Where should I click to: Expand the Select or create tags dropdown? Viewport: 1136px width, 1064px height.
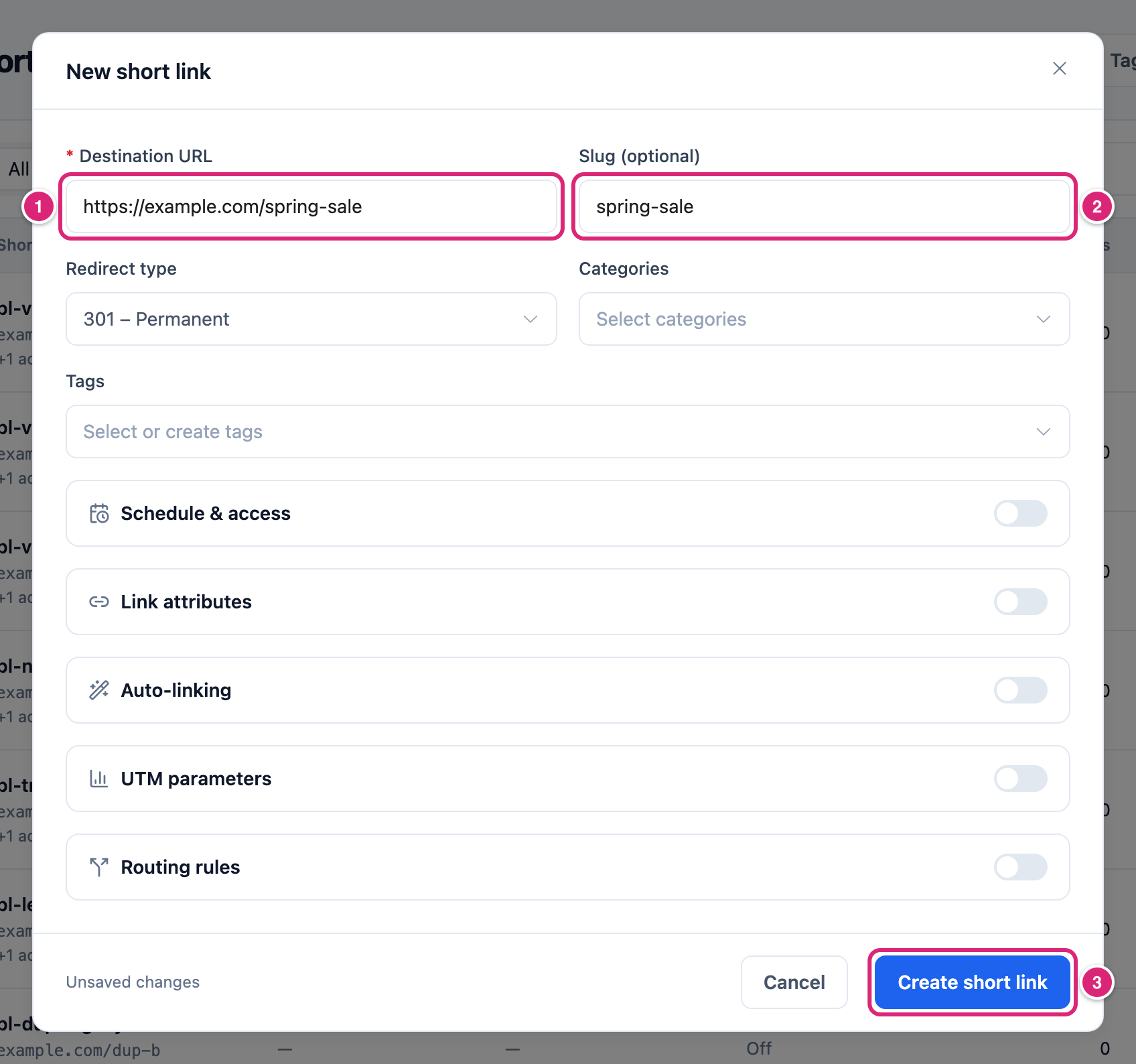[x=568, y=431]
